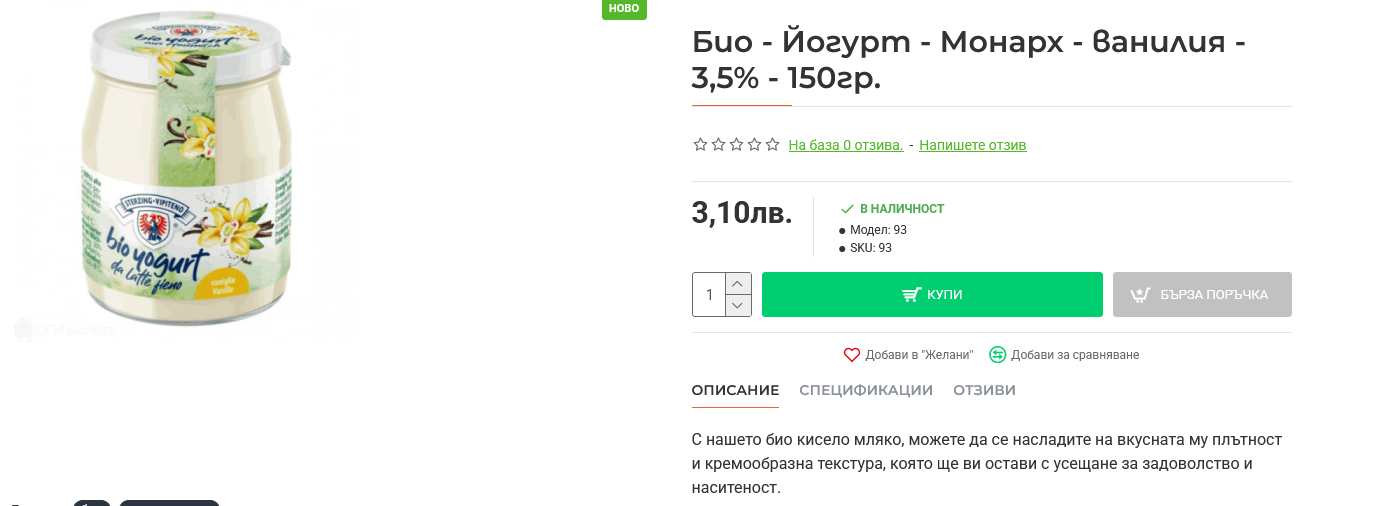
Task: Click the fifth rating star
Action: [x=772, y=145]
